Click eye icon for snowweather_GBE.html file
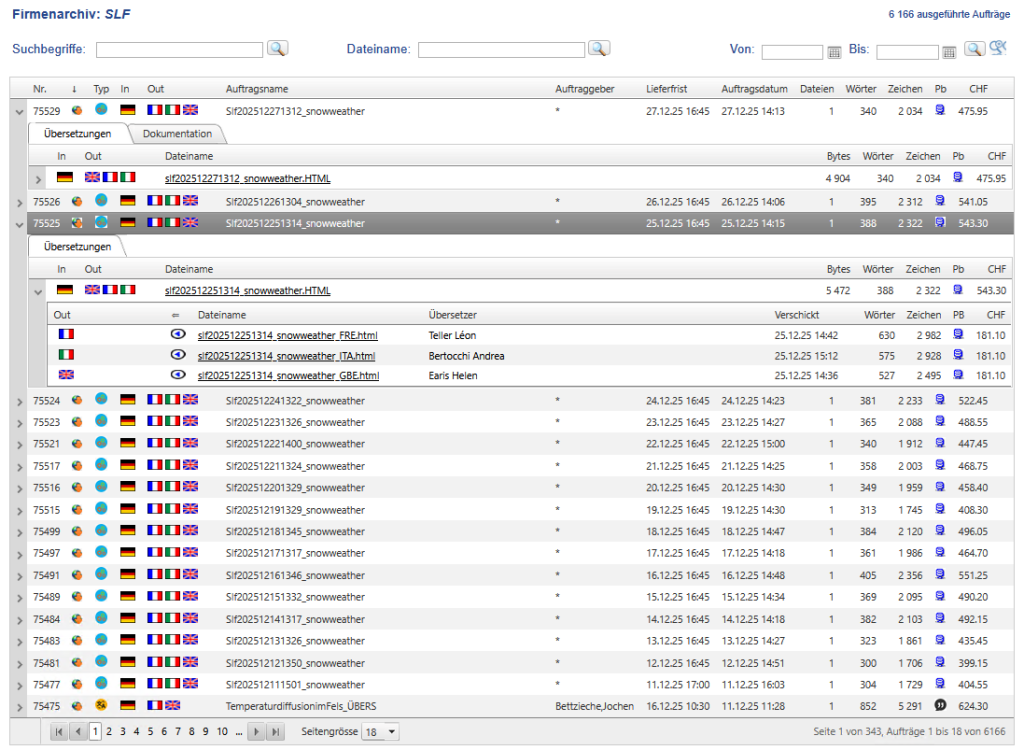Screen dimensions: 1024x750 [178, 376]
